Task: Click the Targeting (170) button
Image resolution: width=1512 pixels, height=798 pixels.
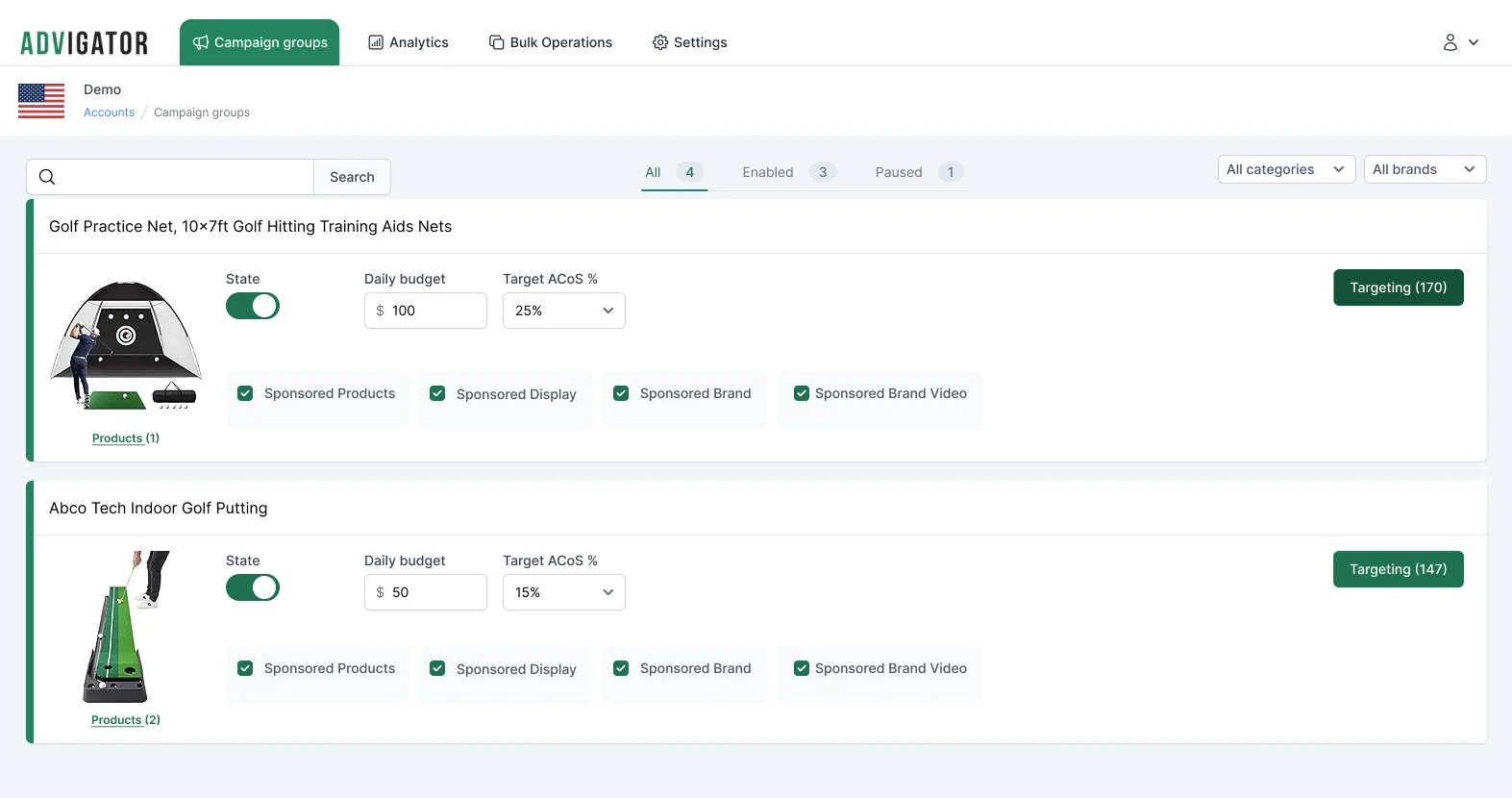Action: tap(1399, 287)
